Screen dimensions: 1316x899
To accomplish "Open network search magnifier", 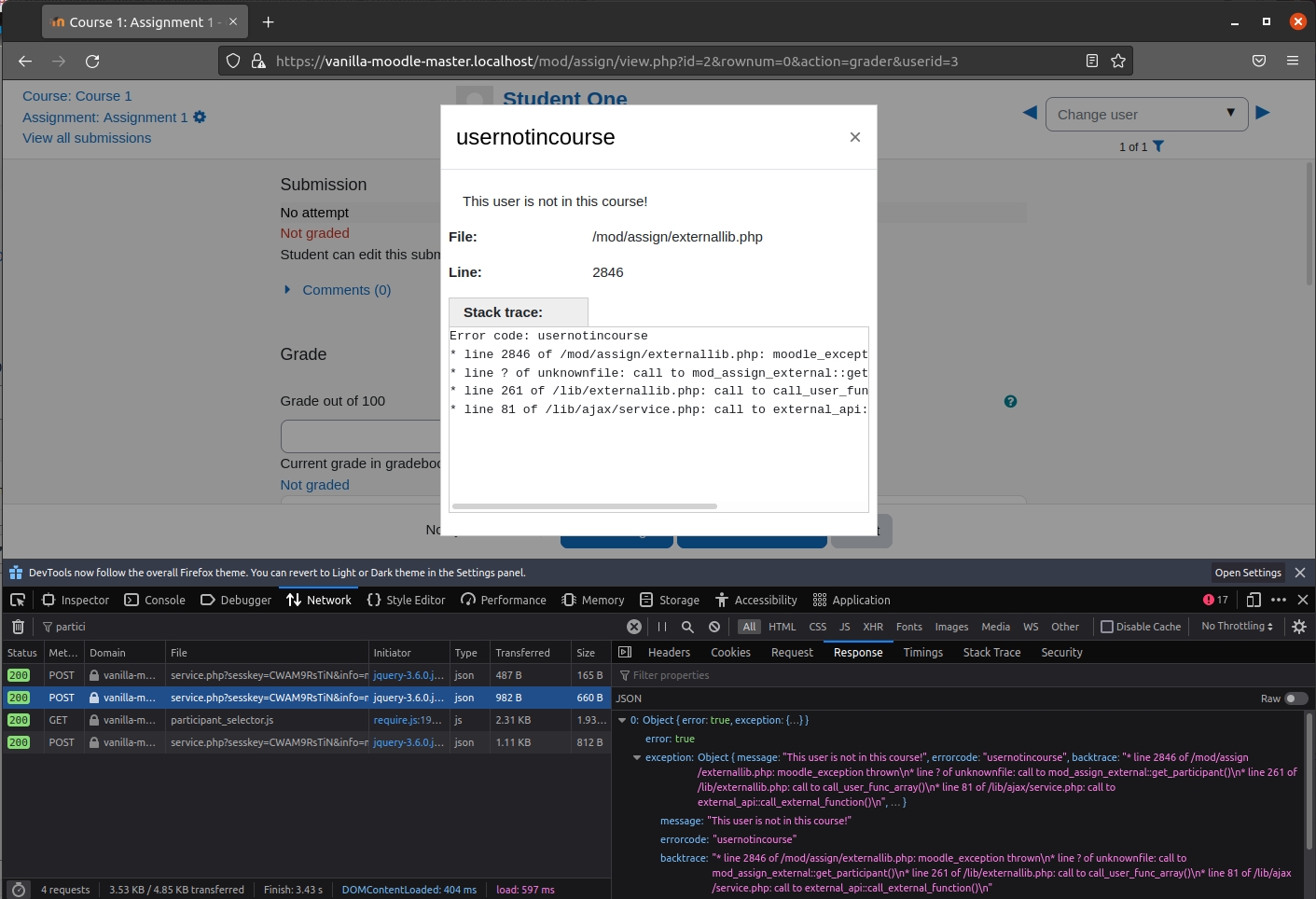I will coord(687,627).
